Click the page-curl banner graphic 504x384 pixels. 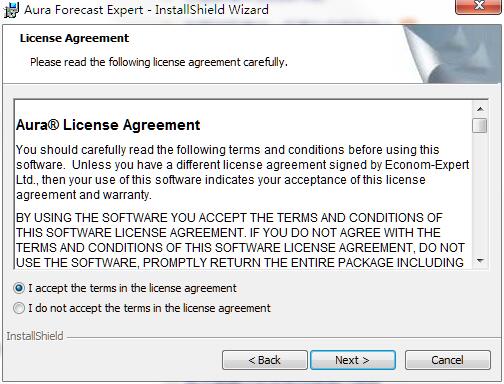(452, 54)
